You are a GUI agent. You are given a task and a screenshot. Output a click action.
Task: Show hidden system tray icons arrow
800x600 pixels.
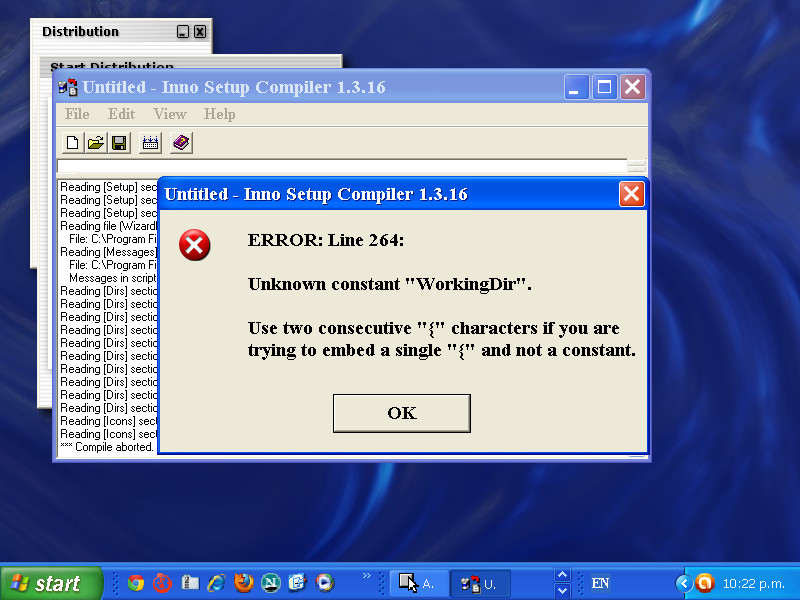coord(684,583)
